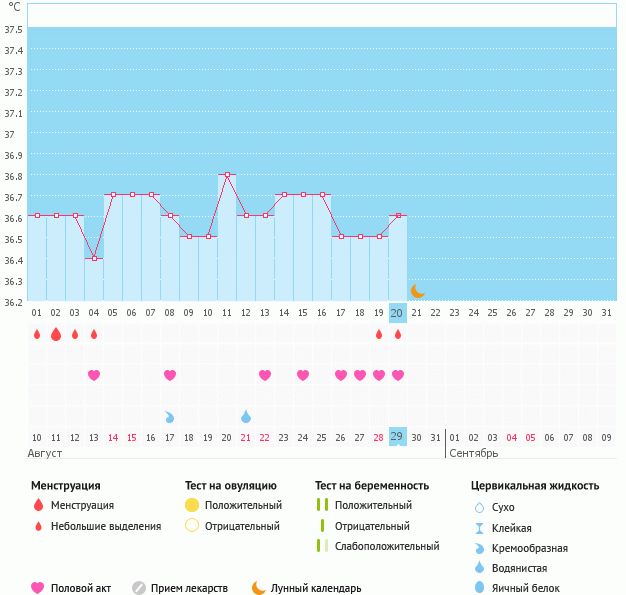The height and width of the screenshot is (595, 626).
Task: Click the lowest temperature point on day 04
Action: pyautogui.click(x=94, y=259)
